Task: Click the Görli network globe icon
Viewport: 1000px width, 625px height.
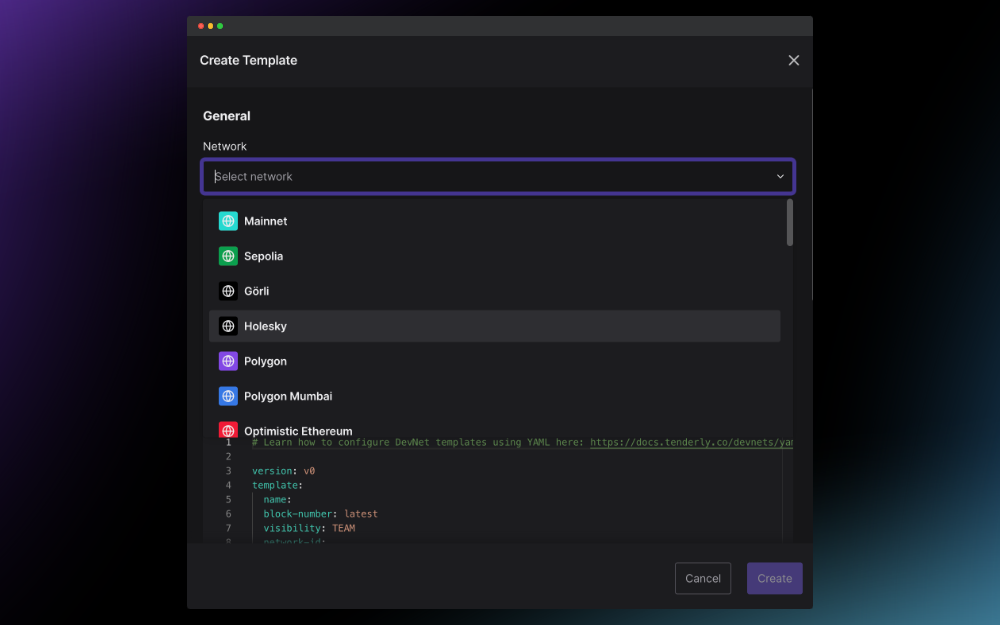Action: 228,291
